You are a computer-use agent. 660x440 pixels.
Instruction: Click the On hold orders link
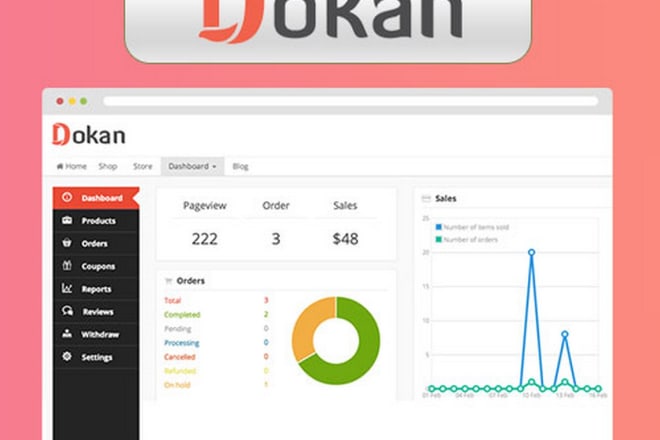click(177, 385)
